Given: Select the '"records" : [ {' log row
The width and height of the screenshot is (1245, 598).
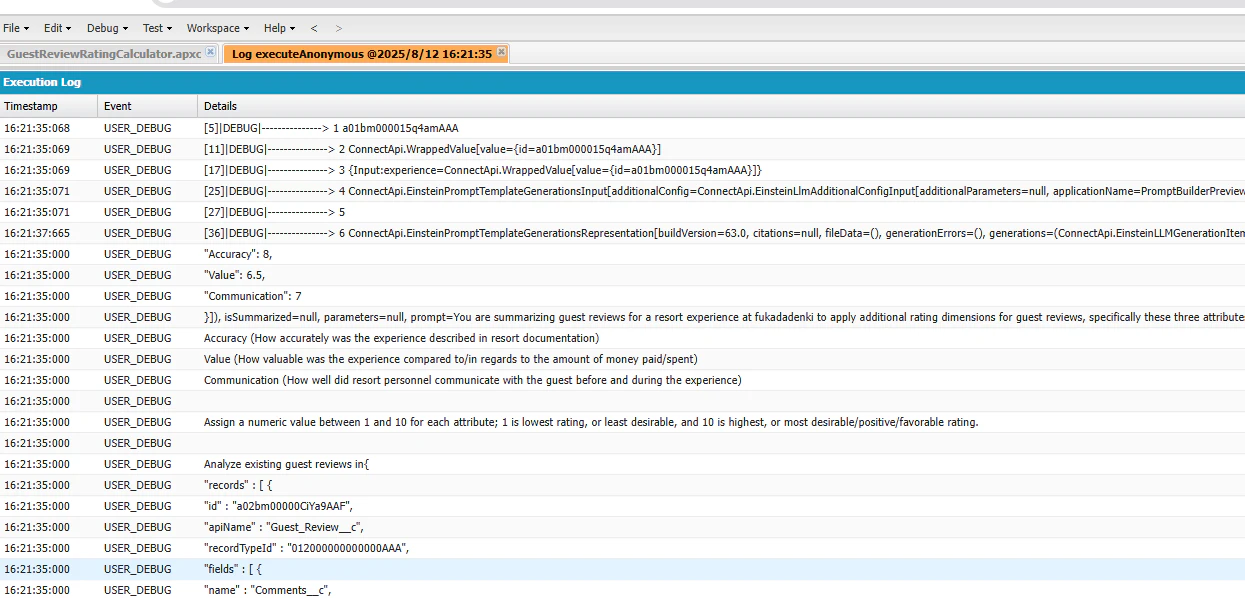Looking at the screenshot, I should pyautogui.click(x=622, y=485).
